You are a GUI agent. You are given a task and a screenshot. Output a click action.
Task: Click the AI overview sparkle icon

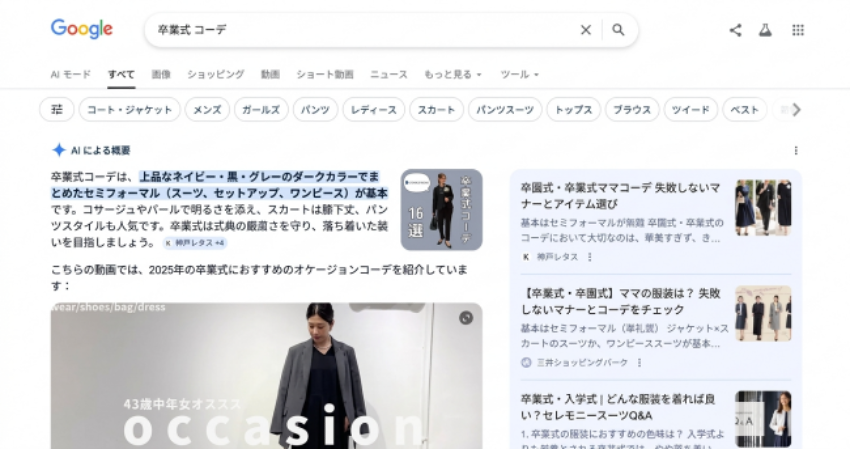[x=59, y=150]
